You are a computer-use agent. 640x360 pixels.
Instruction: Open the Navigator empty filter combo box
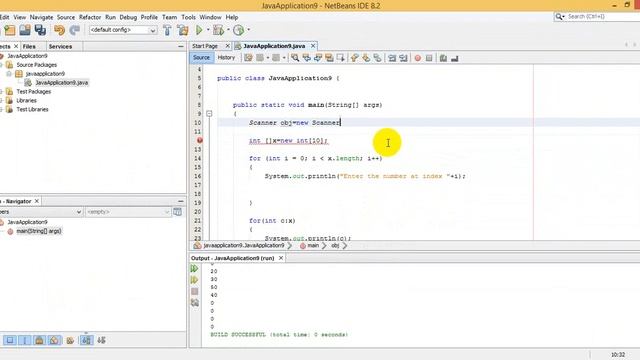pyautogui.click(x=128, y=212)
